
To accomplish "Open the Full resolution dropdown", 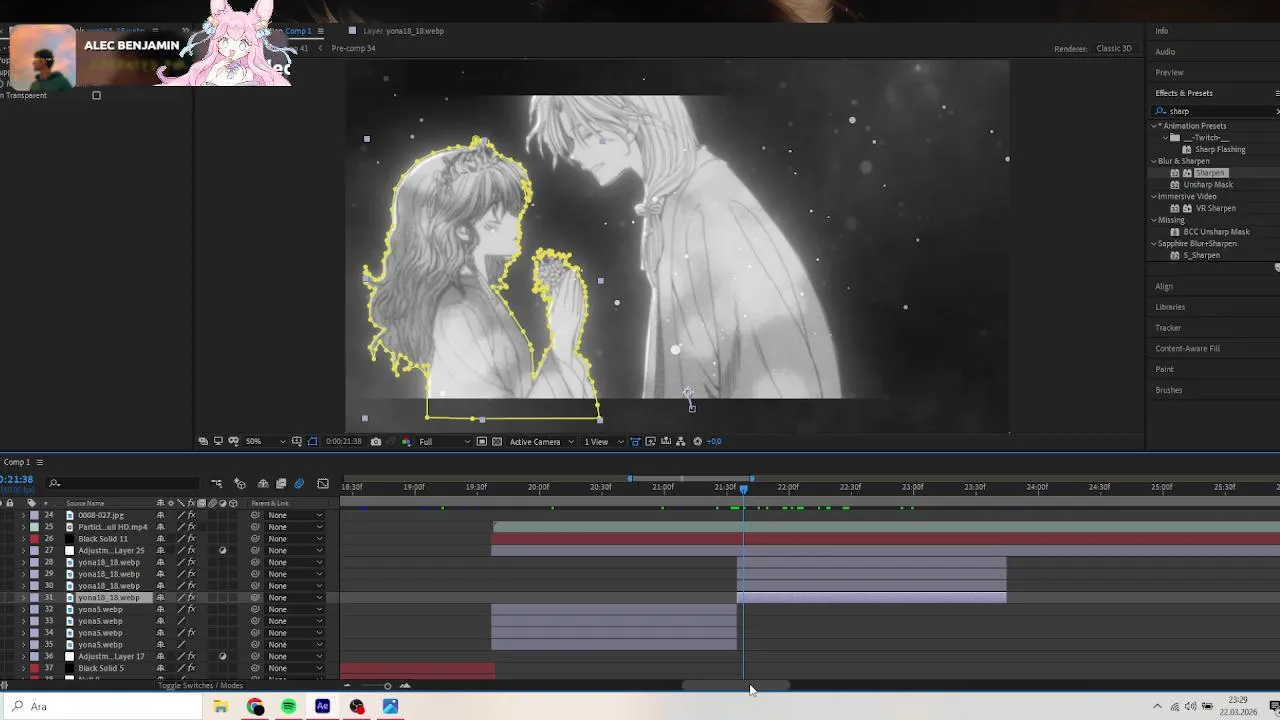I will point(443,441).
